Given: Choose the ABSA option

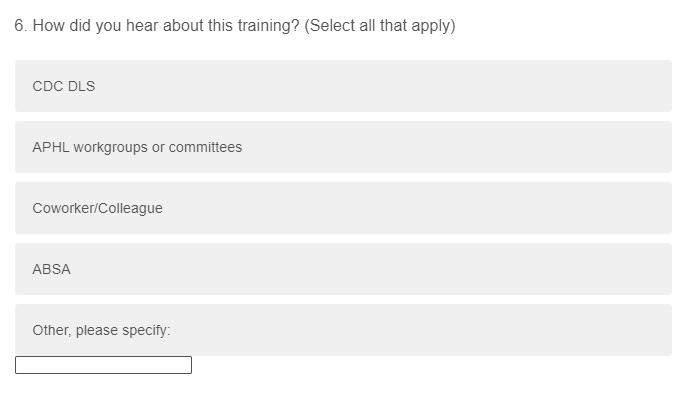Looking at the screenshot, I should (343, 269).
